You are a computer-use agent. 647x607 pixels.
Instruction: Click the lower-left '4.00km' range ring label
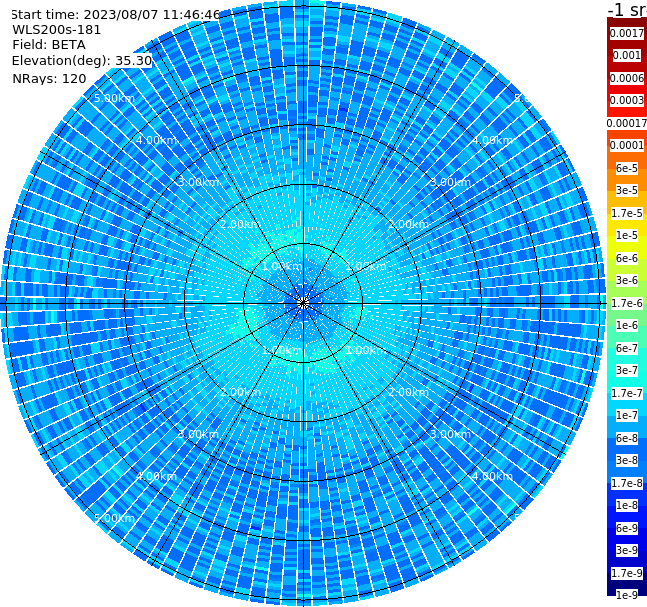click(156, 476)
